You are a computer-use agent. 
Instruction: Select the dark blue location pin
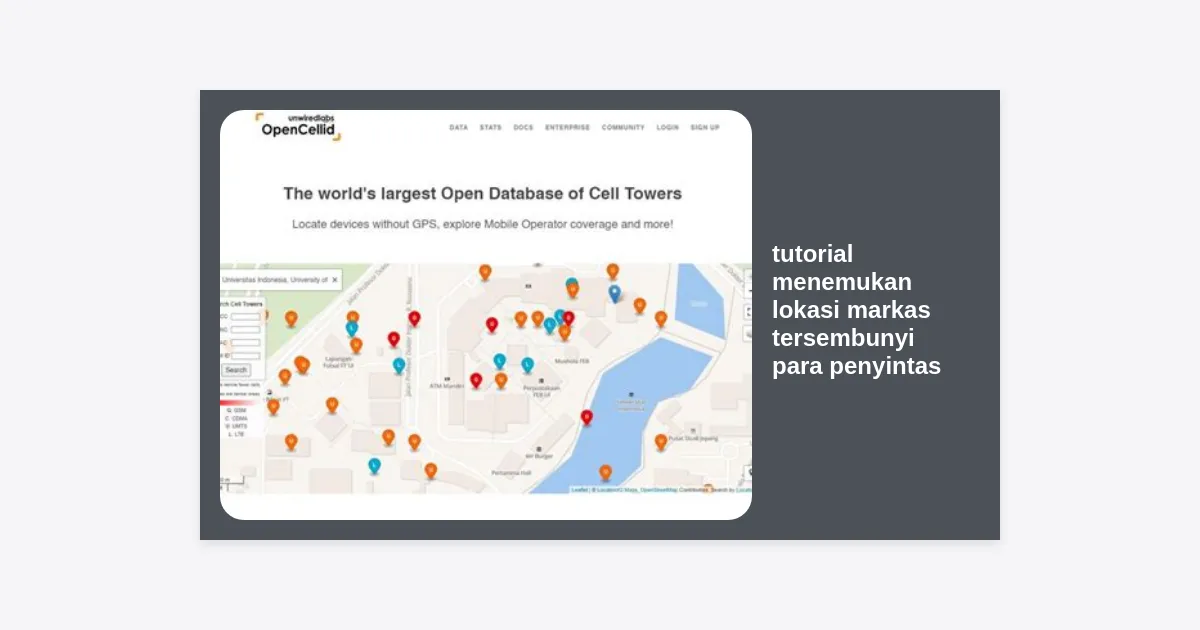(615, 292)
